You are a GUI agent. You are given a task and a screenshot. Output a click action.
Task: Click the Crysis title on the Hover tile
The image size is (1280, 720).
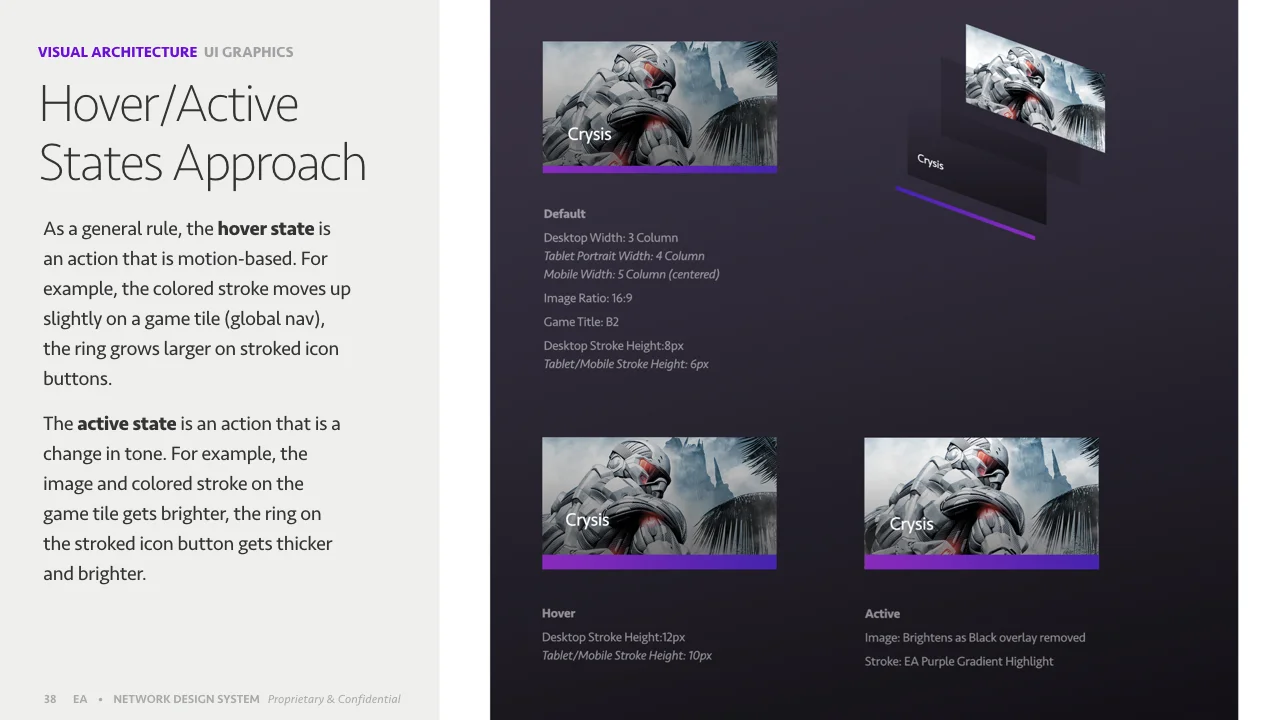coord(587,520)
